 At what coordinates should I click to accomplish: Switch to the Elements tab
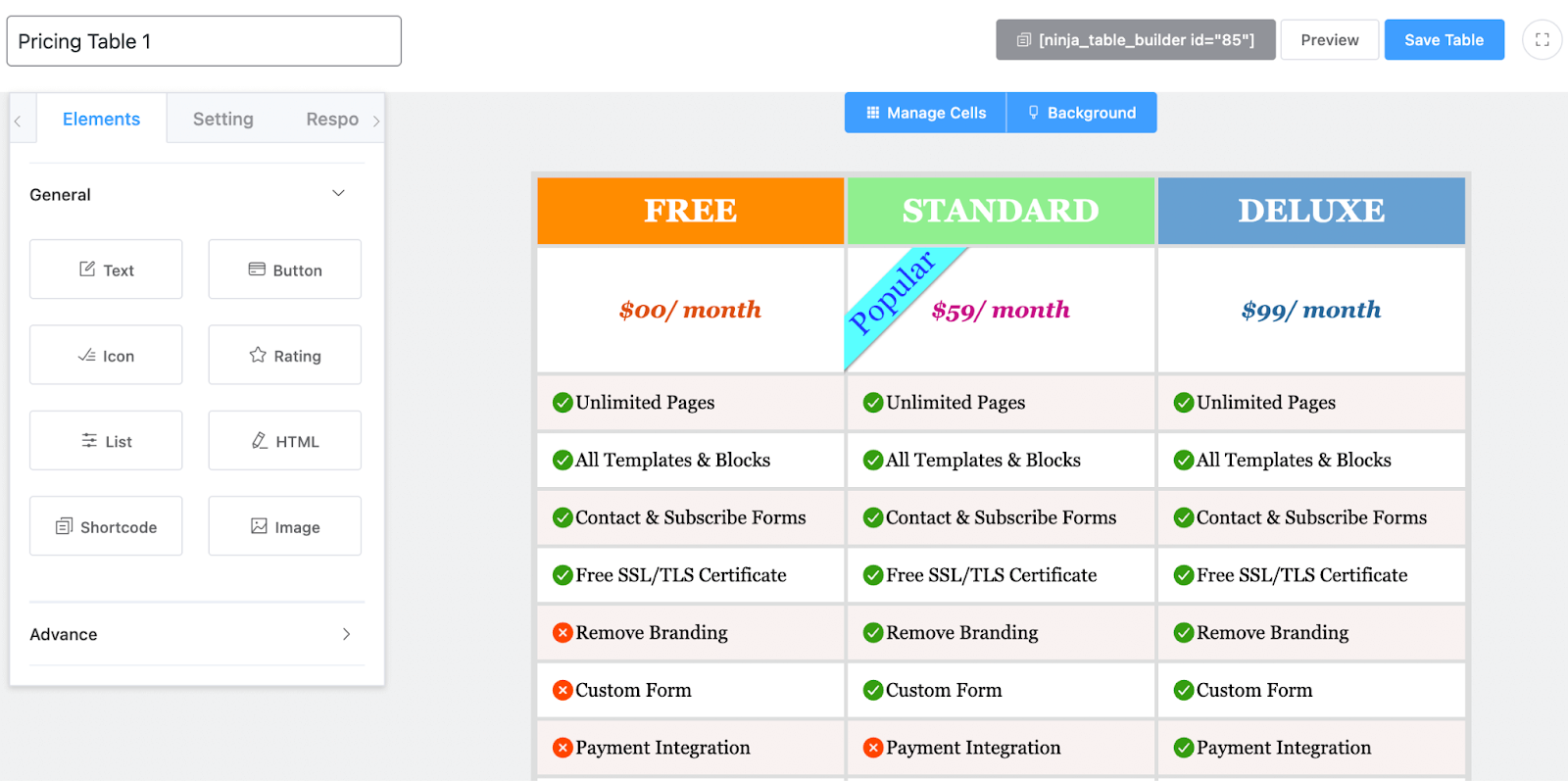pyautogui.click(x=101, y=119)
